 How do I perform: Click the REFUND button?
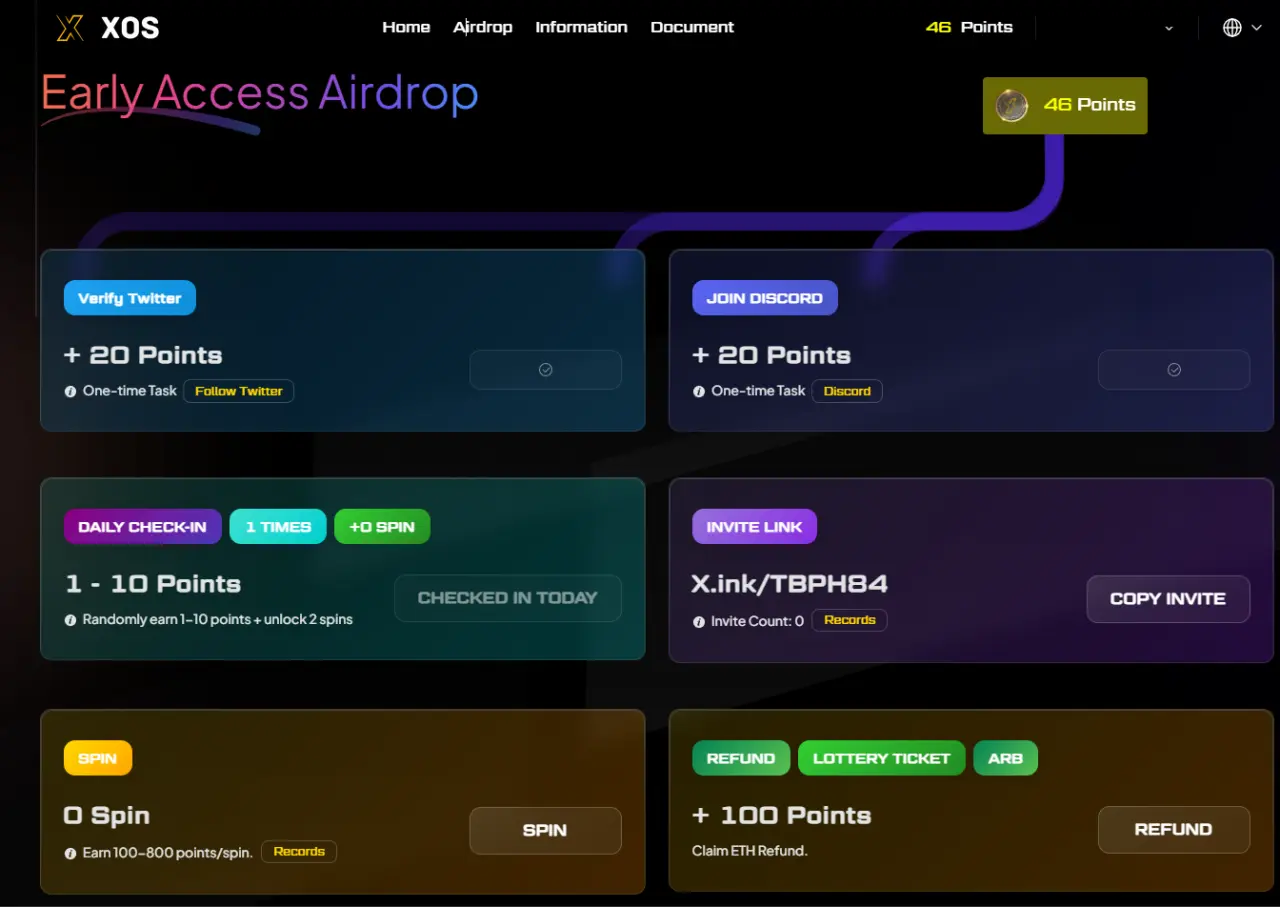1174,829
